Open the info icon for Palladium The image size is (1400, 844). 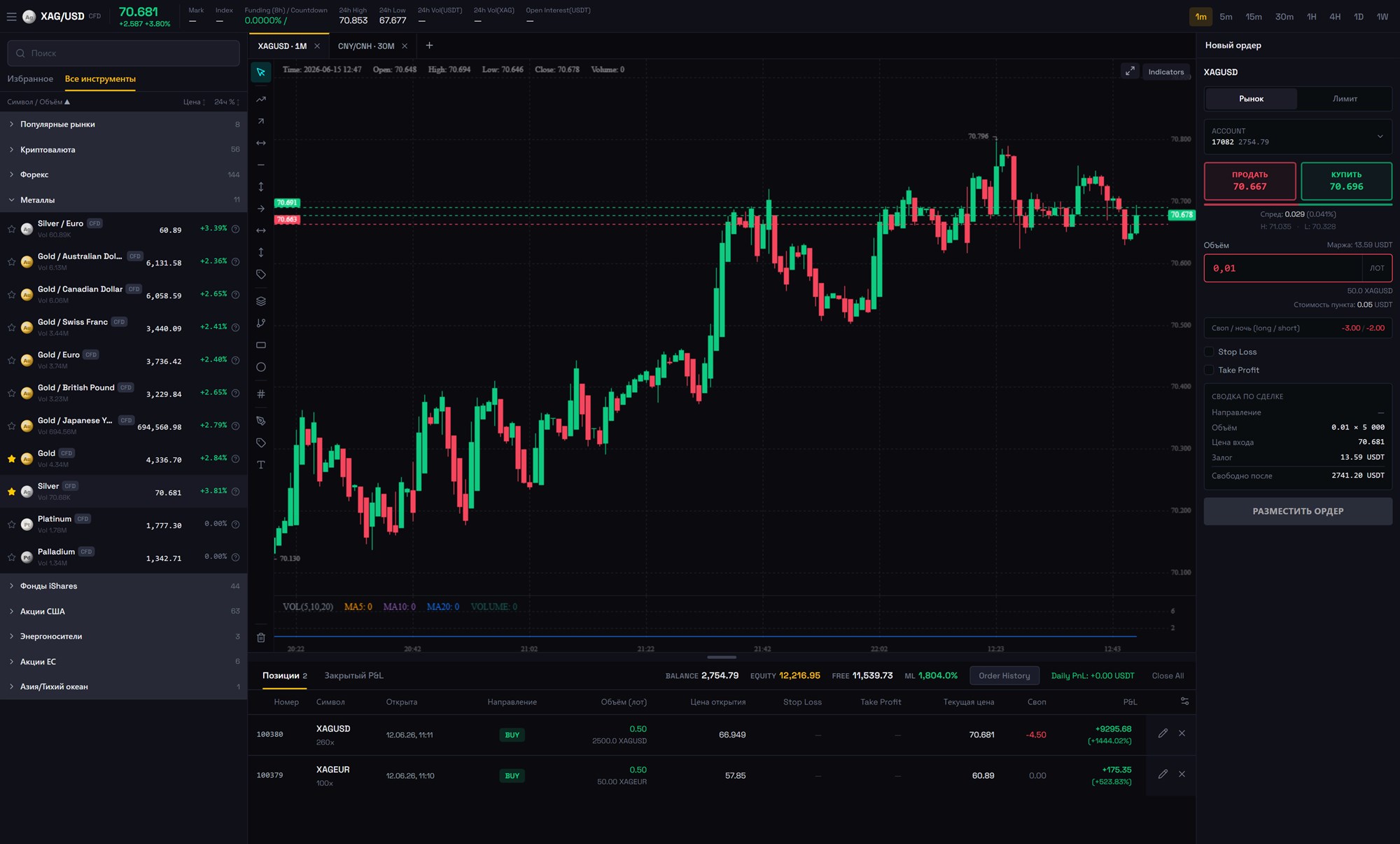pyautogui.click(x=236, y=557)
